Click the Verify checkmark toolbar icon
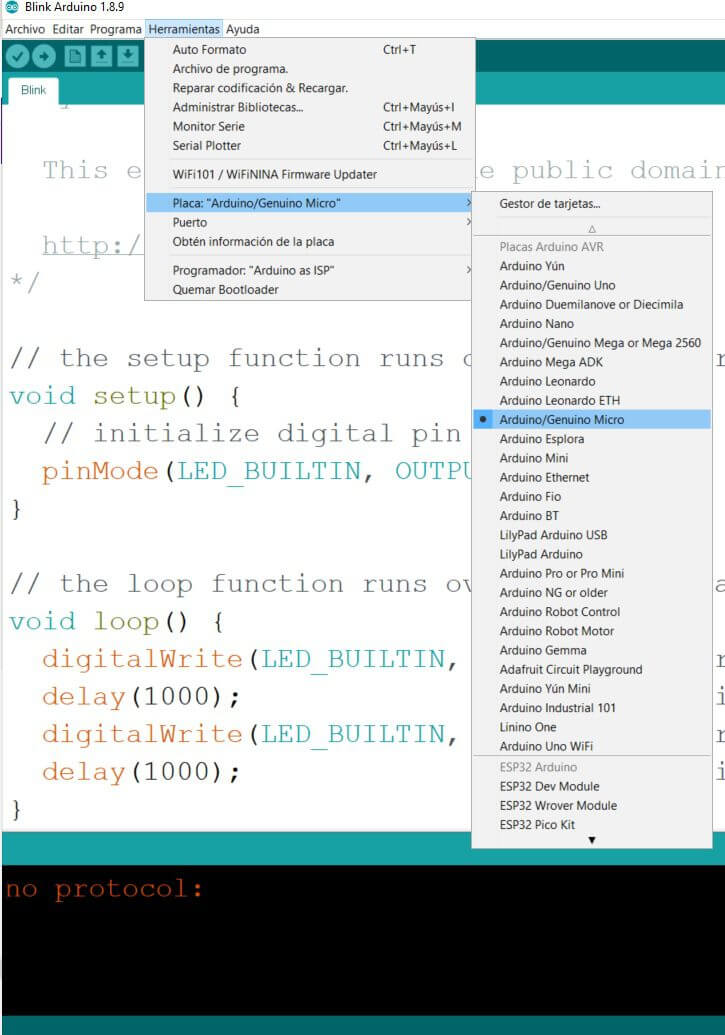Screen dimensions: 725x1035 [x=17, y=57]
